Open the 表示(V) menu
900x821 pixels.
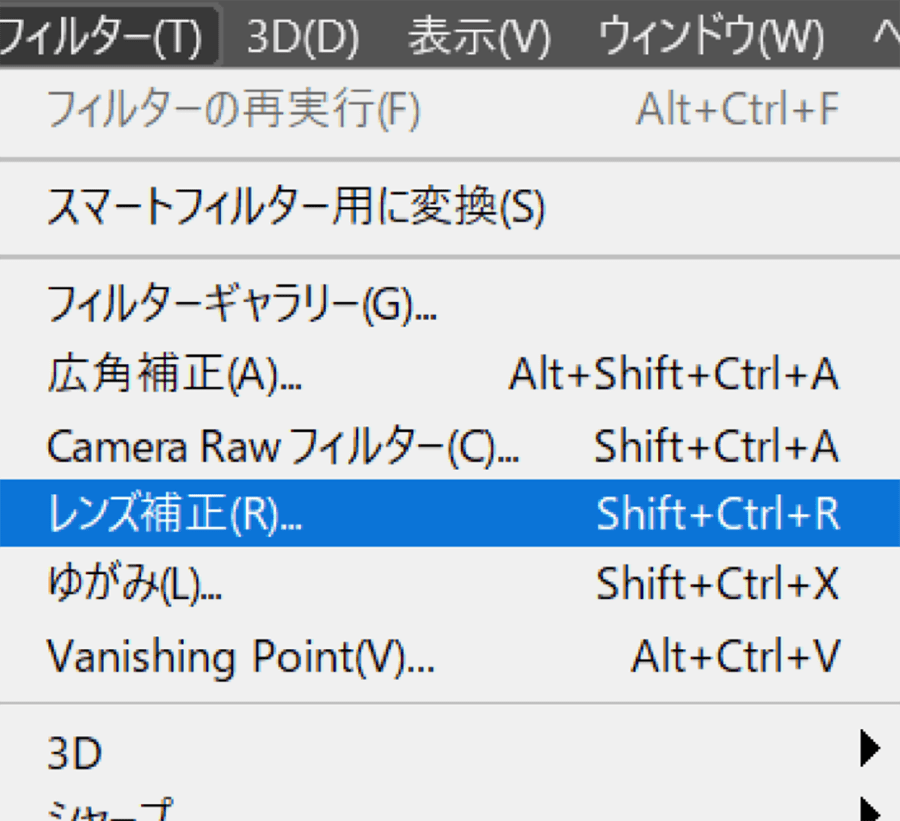479,37
